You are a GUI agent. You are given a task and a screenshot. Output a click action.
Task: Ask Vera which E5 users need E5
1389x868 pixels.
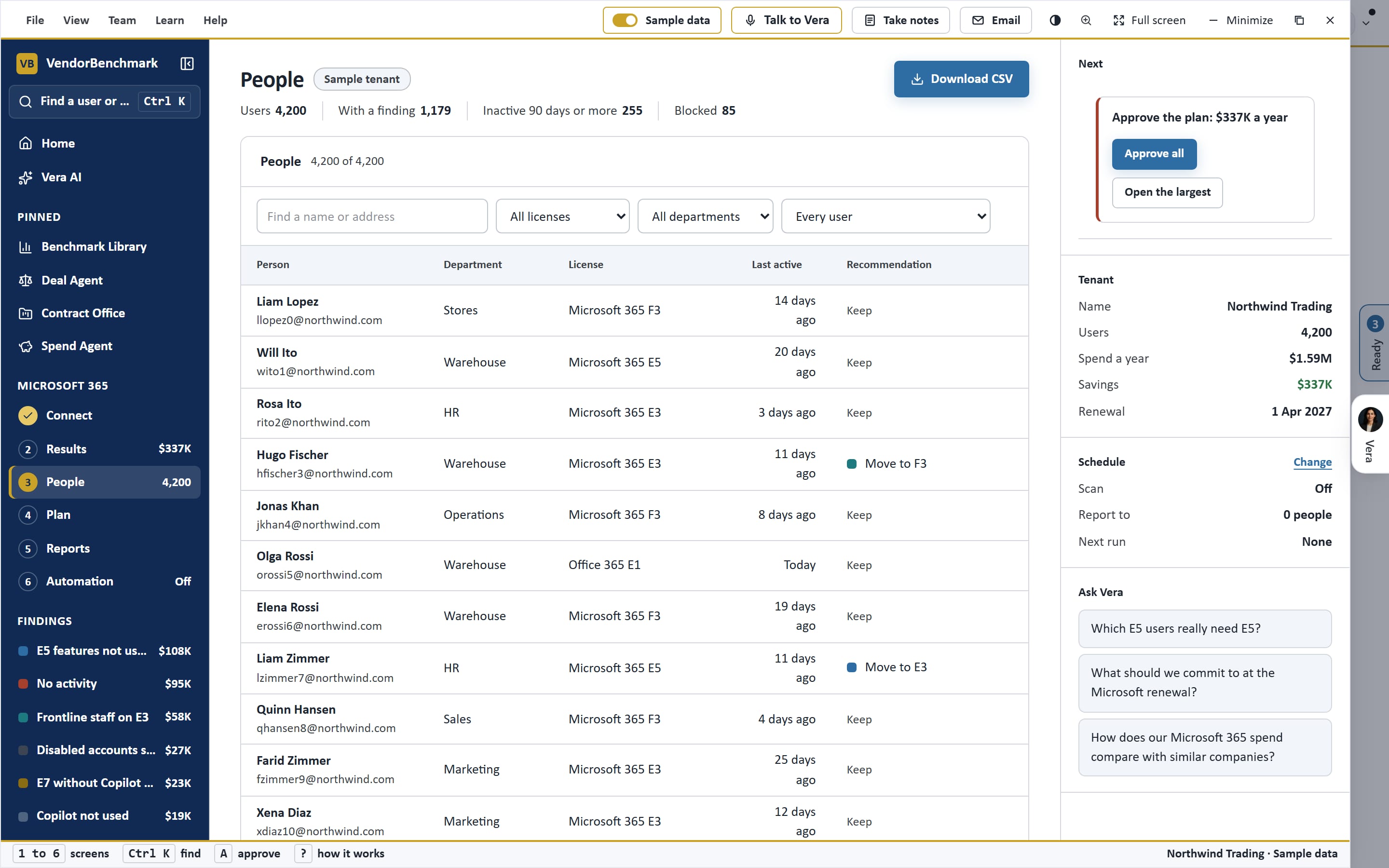[x=1205, y=629]
